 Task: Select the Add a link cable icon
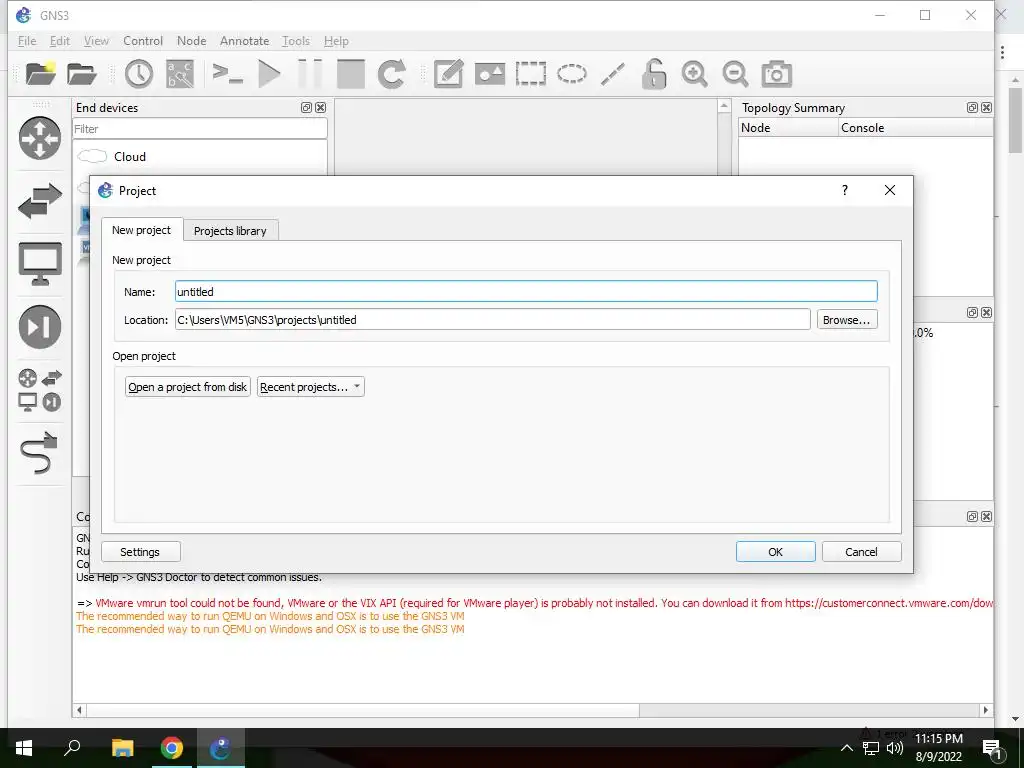click(x=40, y=453)
